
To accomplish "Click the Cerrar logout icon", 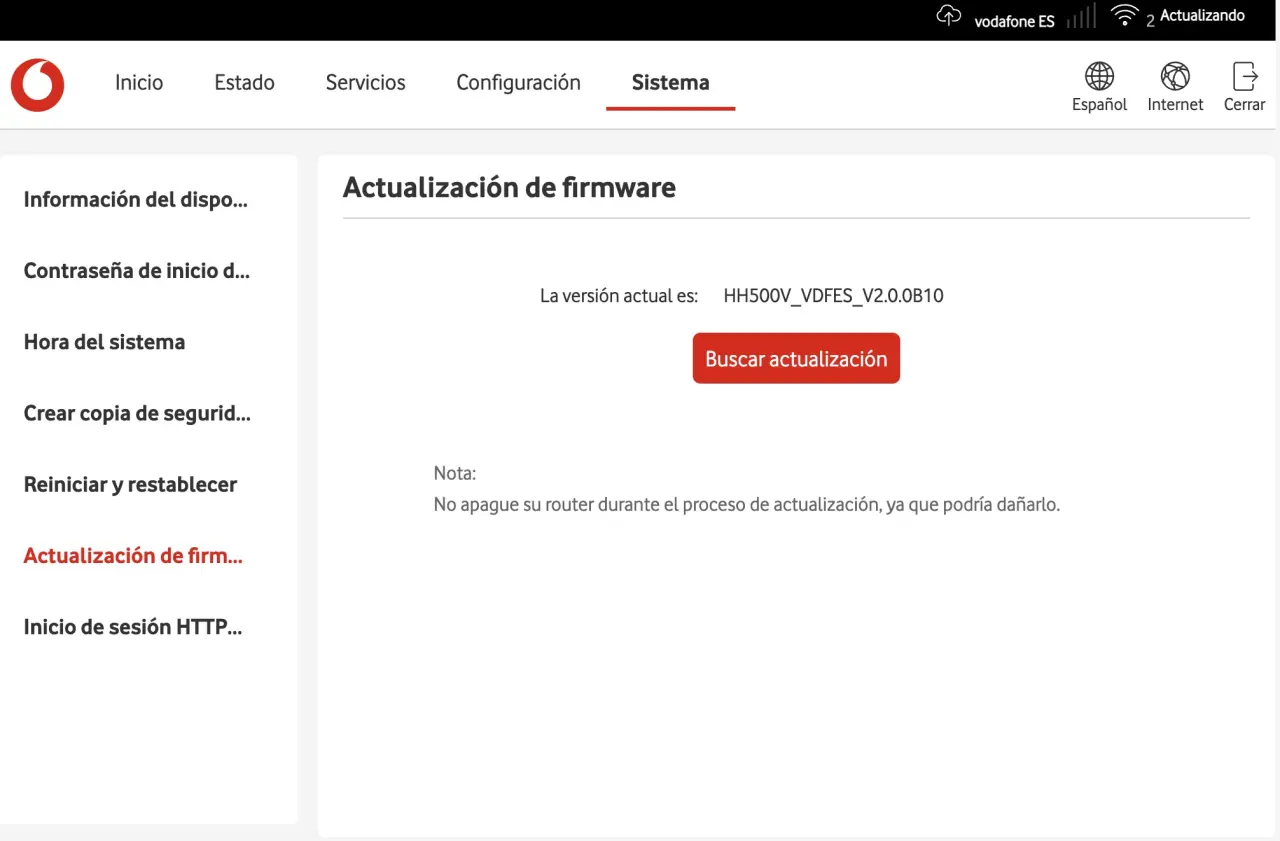I will [x=1244, y=77].
